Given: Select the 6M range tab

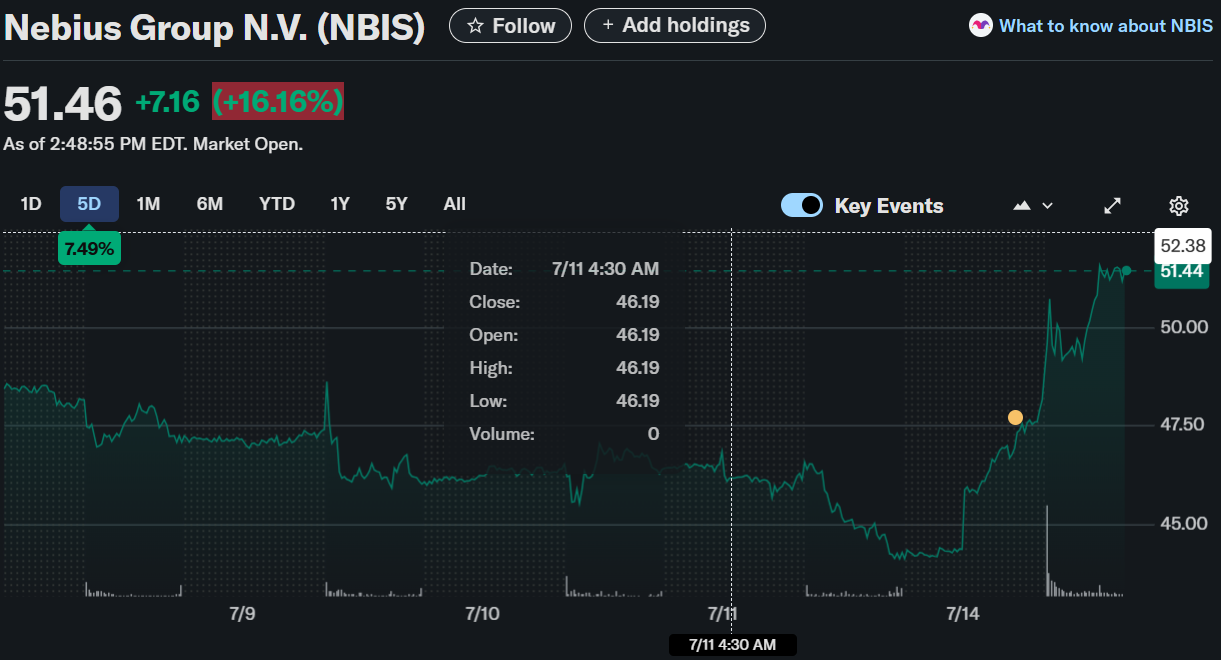Looking at the screenshot, I should (210, 204).
